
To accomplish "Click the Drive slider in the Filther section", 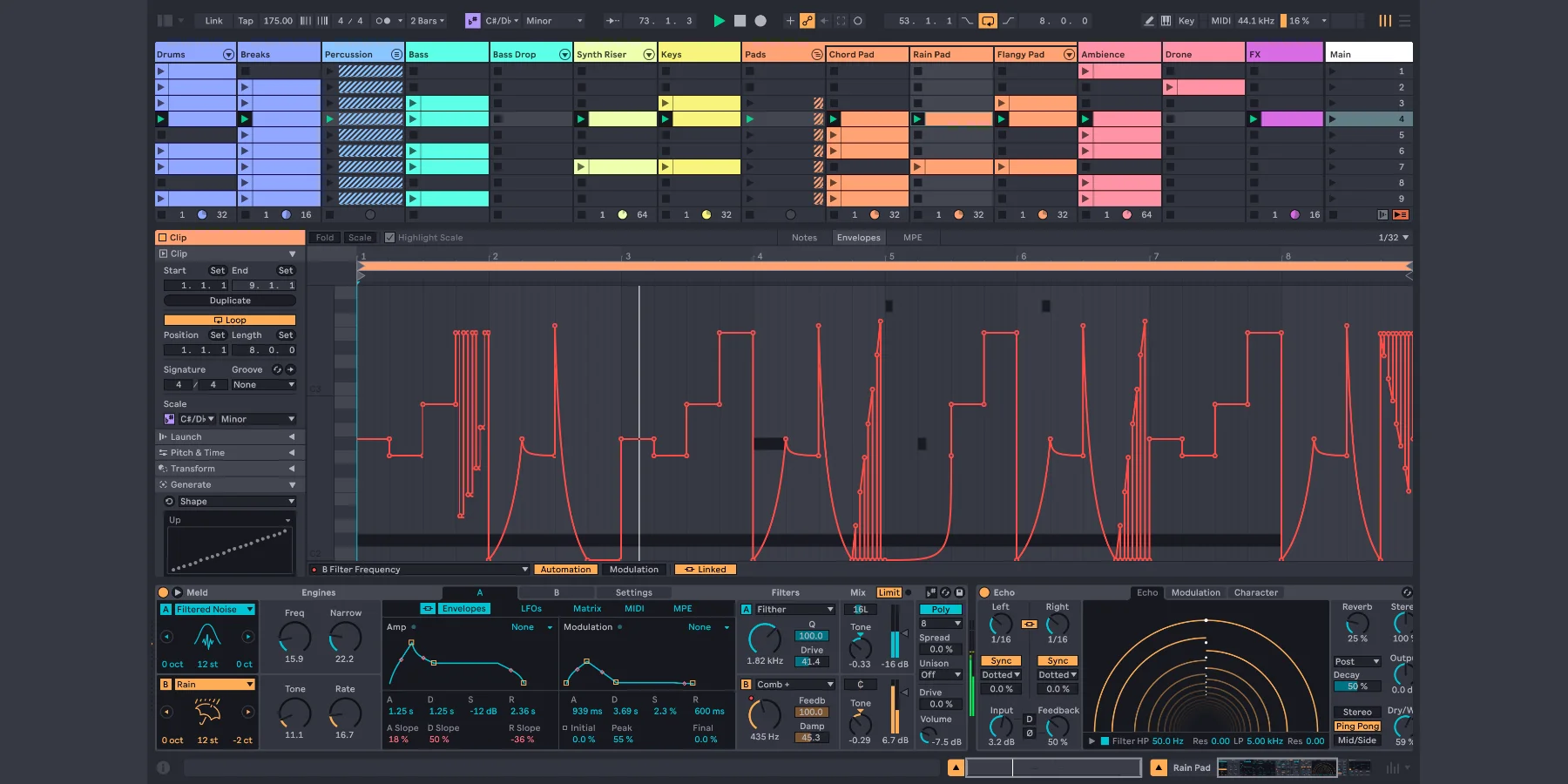I will tap(810, 661).
